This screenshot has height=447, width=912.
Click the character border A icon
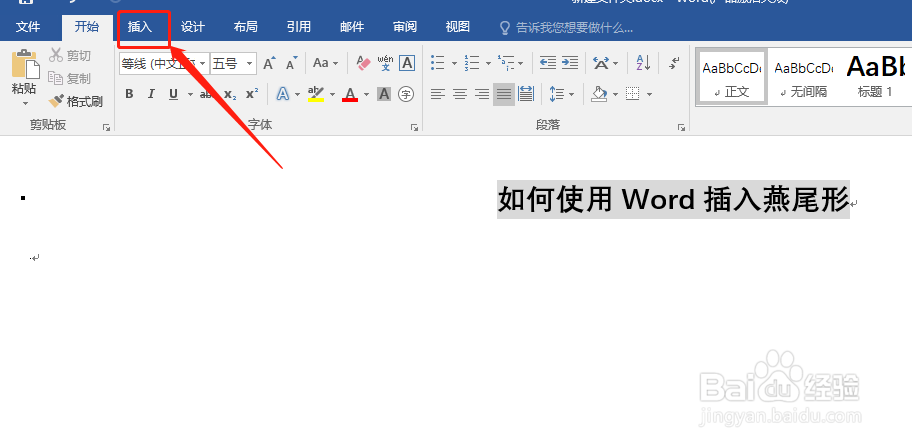tap(407, 63)
